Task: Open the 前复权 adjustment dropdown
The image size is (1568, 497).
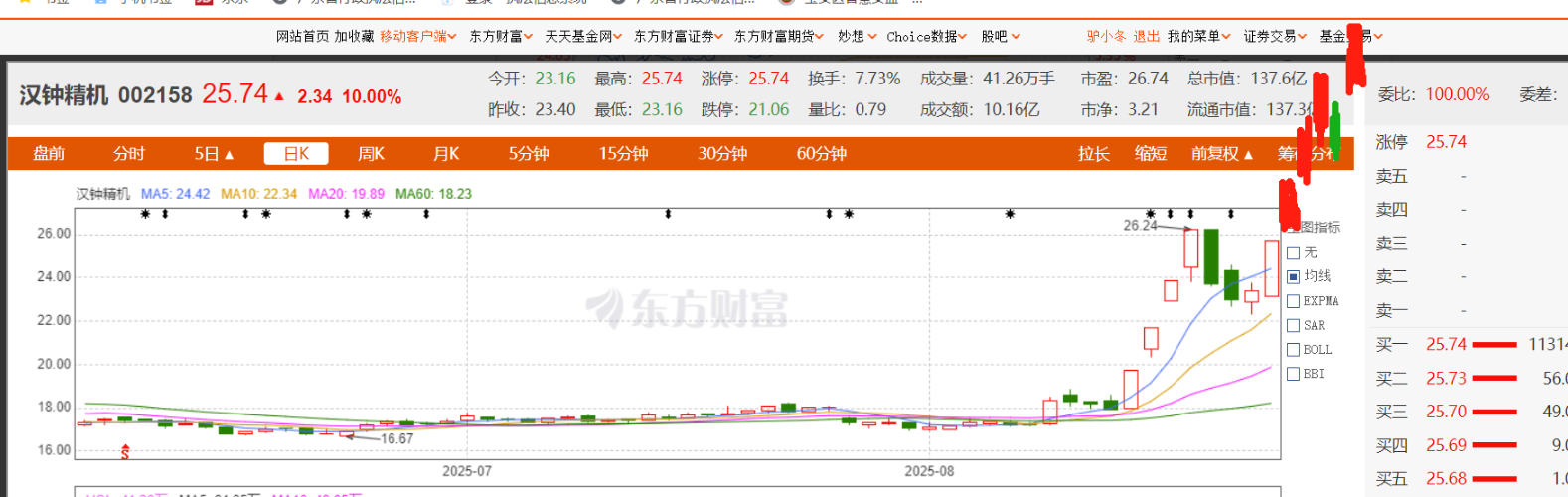Action: click(x=1222, y=154)
